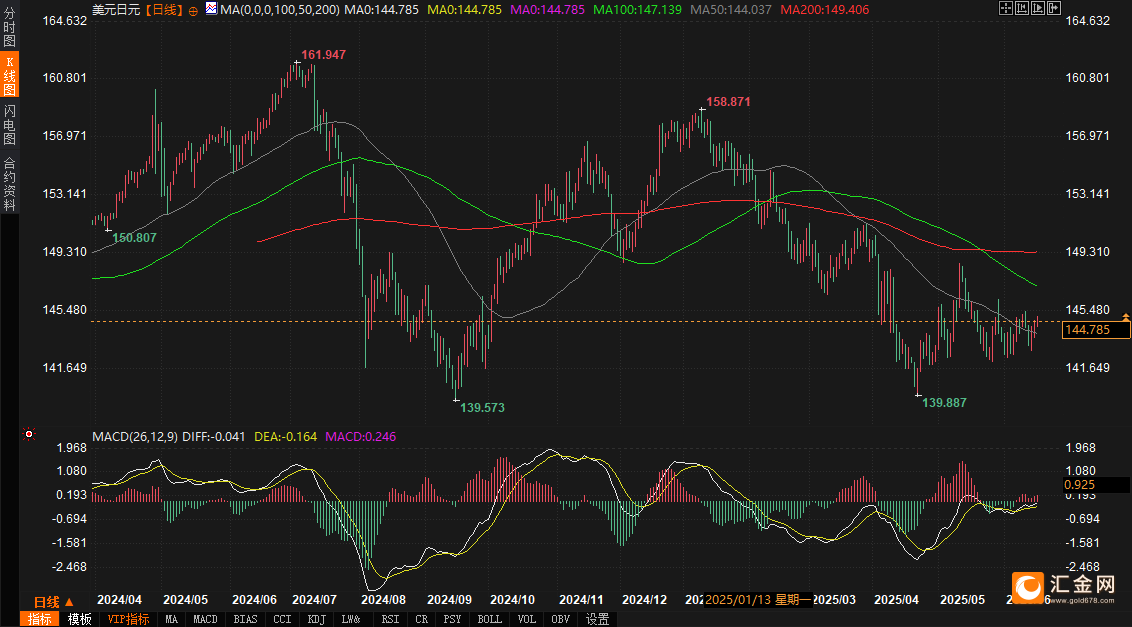The height and width of the screenshot is (627, 1132).
Task: Select the BOLL indicator button
Action: (x=489, y=619)
